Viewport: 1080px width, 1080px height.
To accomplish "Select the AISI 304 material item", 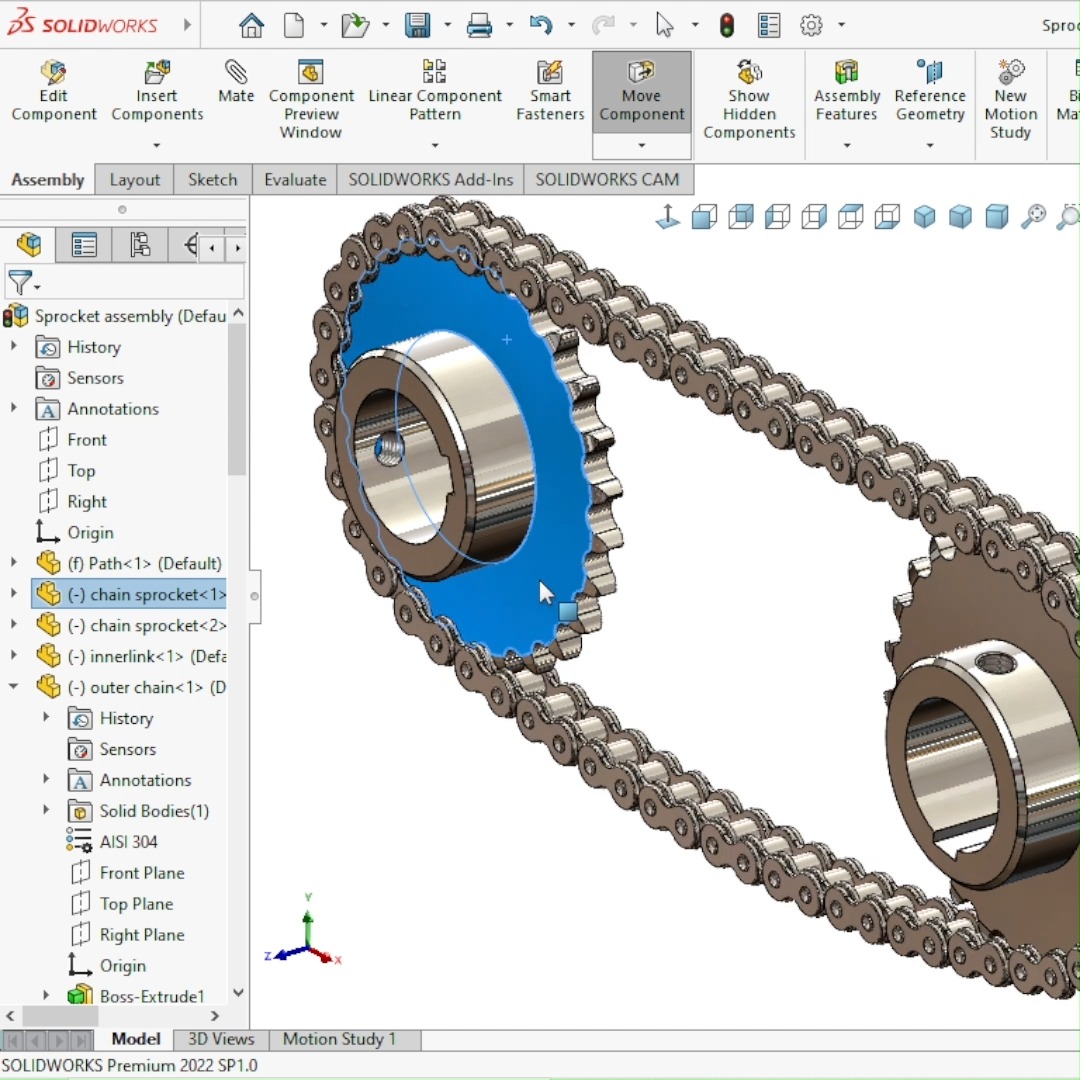I will point(112,842).
